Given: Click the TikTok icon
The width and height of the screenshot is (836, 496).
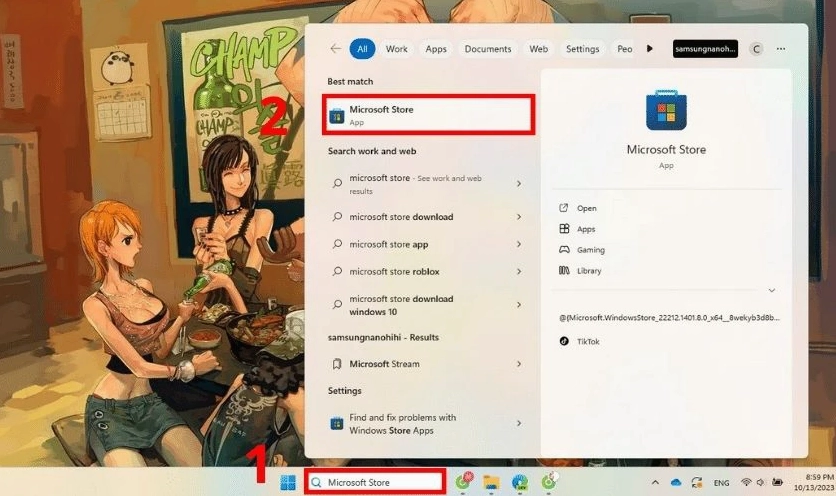Looking at the screenshot, I should pos(564,341).
